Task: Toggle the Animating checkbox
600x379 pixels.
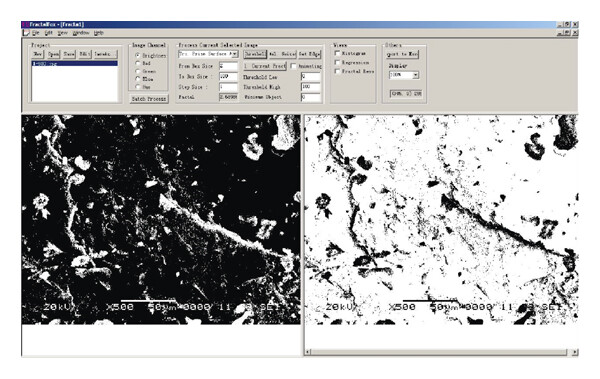Action: [x=293, y=66]
